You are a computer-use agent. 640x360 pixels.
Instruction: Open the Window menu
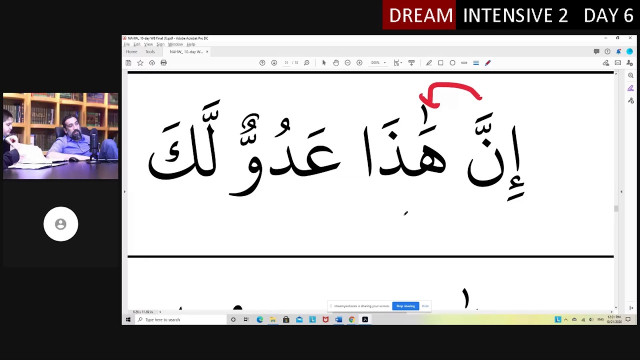(176, 44)
